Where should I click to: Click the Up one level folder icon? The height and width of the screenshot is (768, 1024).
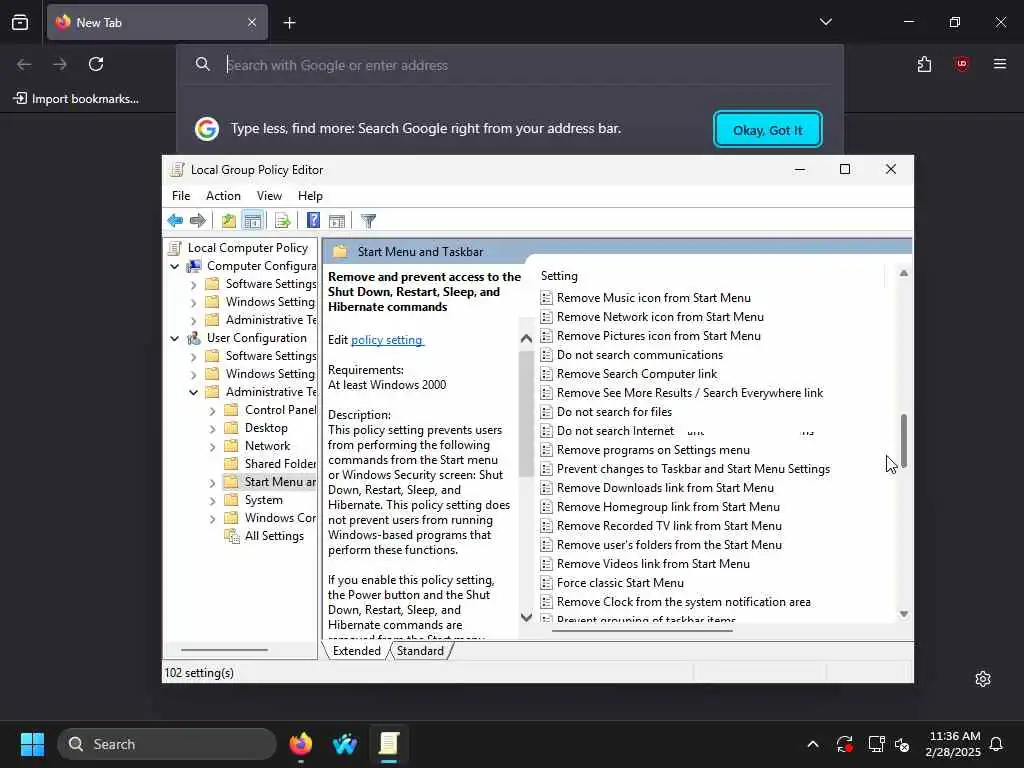228,221
